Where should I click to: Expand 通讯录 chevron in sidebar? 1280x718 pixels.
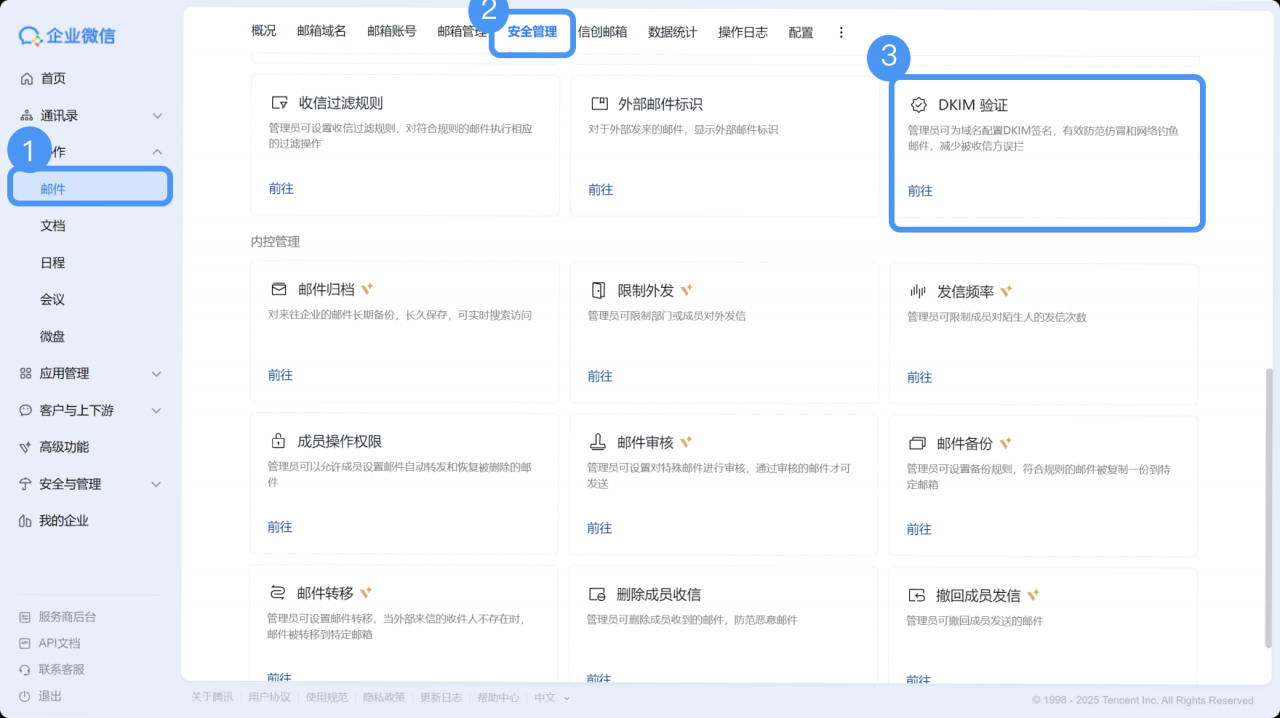(x=157, y=116)
